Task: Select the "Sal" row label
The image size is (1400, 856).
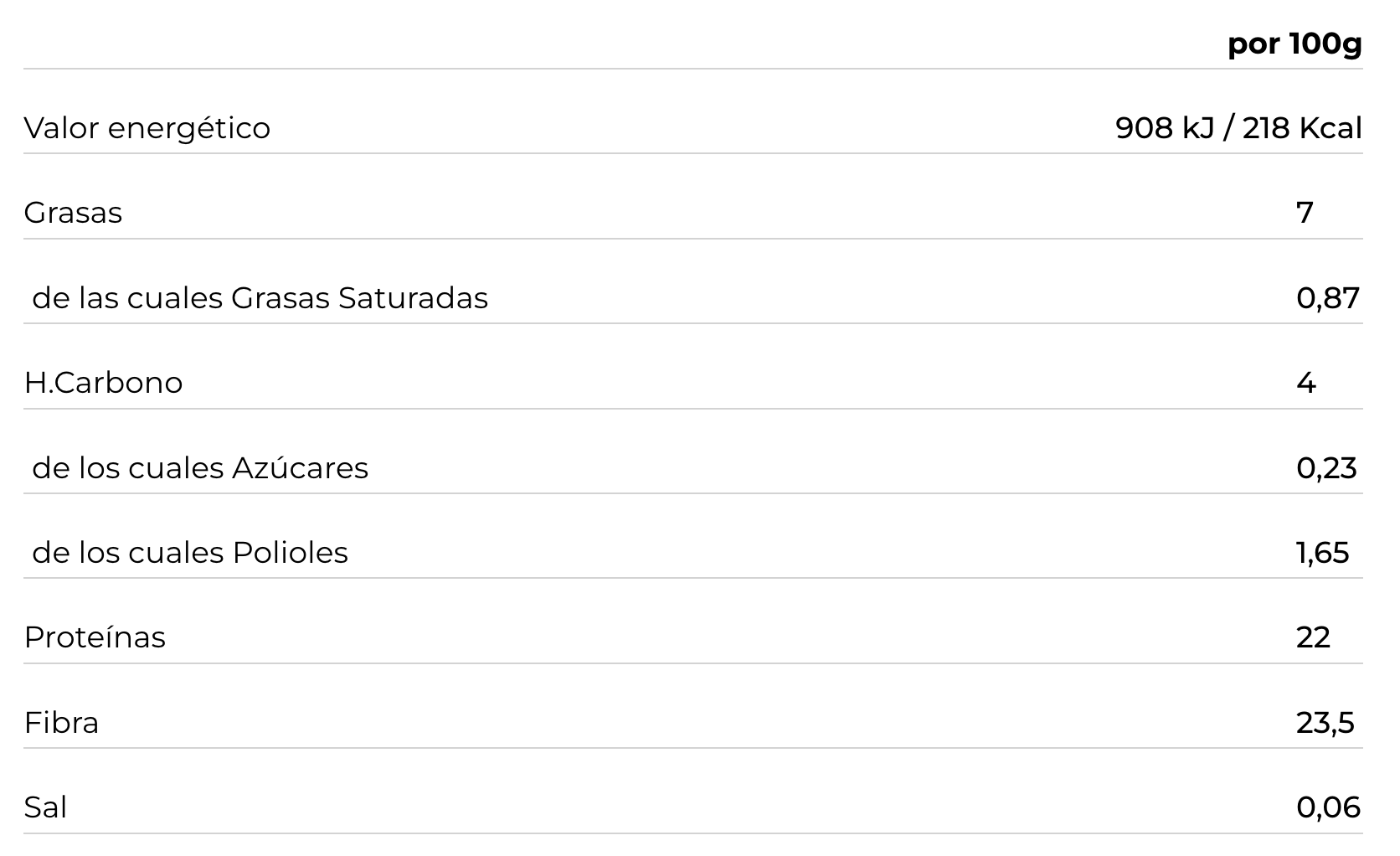Action: (45, 807)
